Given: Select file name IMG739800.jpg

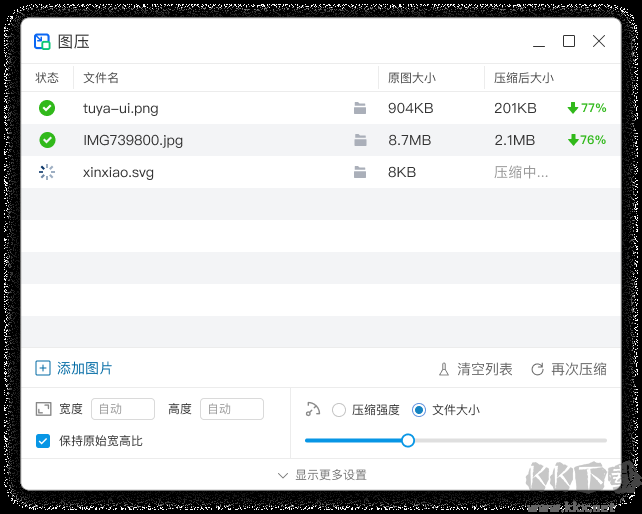Looking at the screenshot, I should pos(133,140).
